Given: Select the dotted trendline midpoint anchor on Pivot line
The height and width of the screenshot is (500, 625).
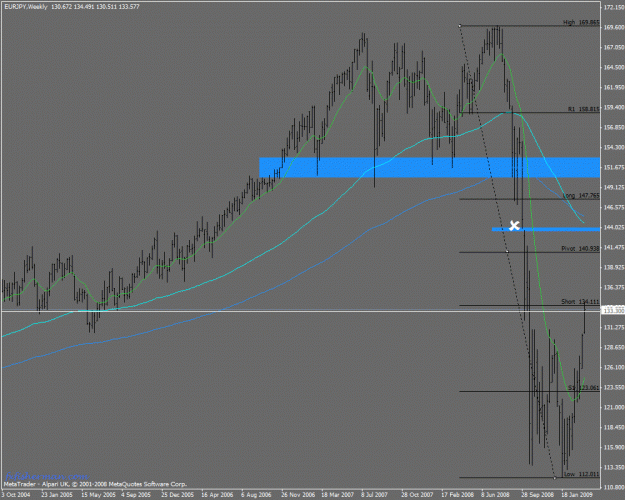Looking at the screenshot, I should pyautogui.click(x=507, y=252).
